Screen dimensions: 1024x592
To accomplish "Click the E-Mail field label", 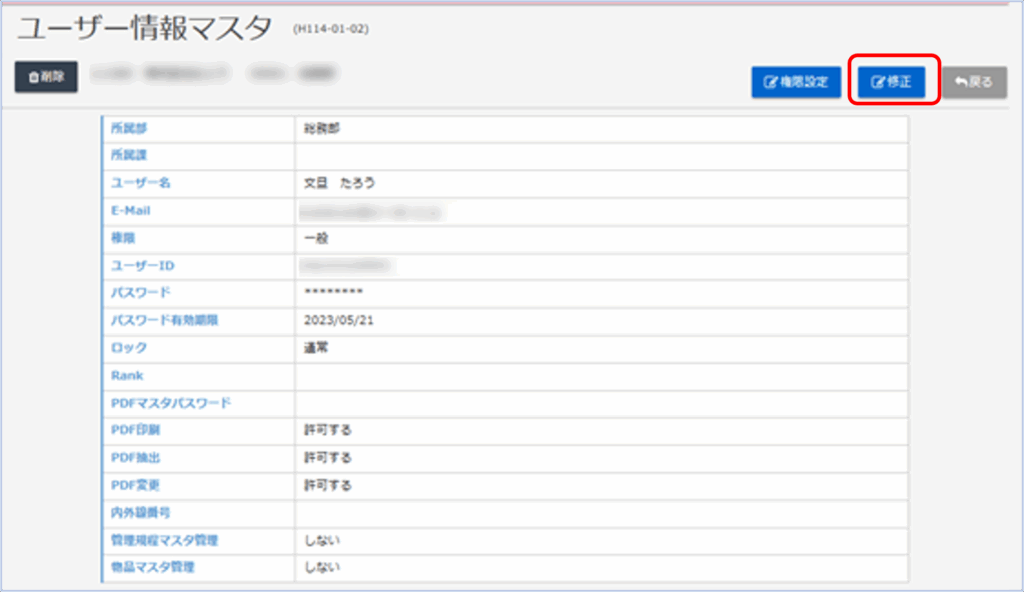I will [x=130, y=211].
